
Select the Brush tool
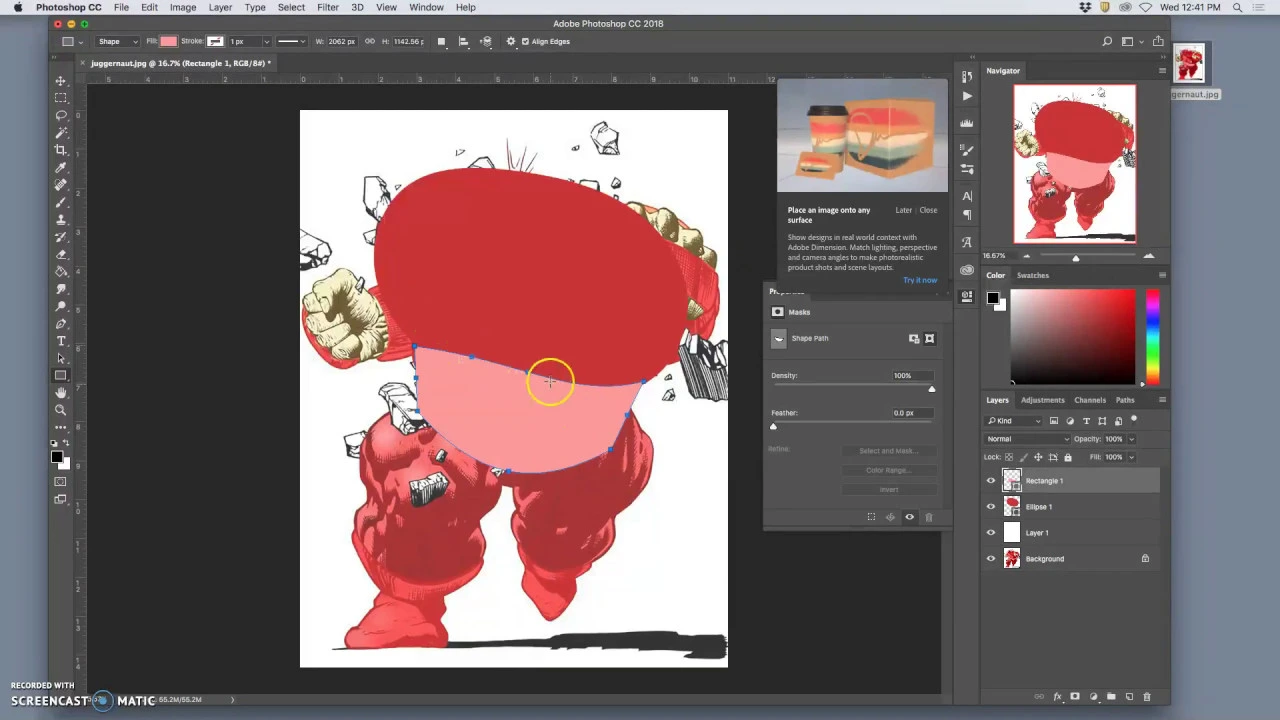tap(61, 202)
